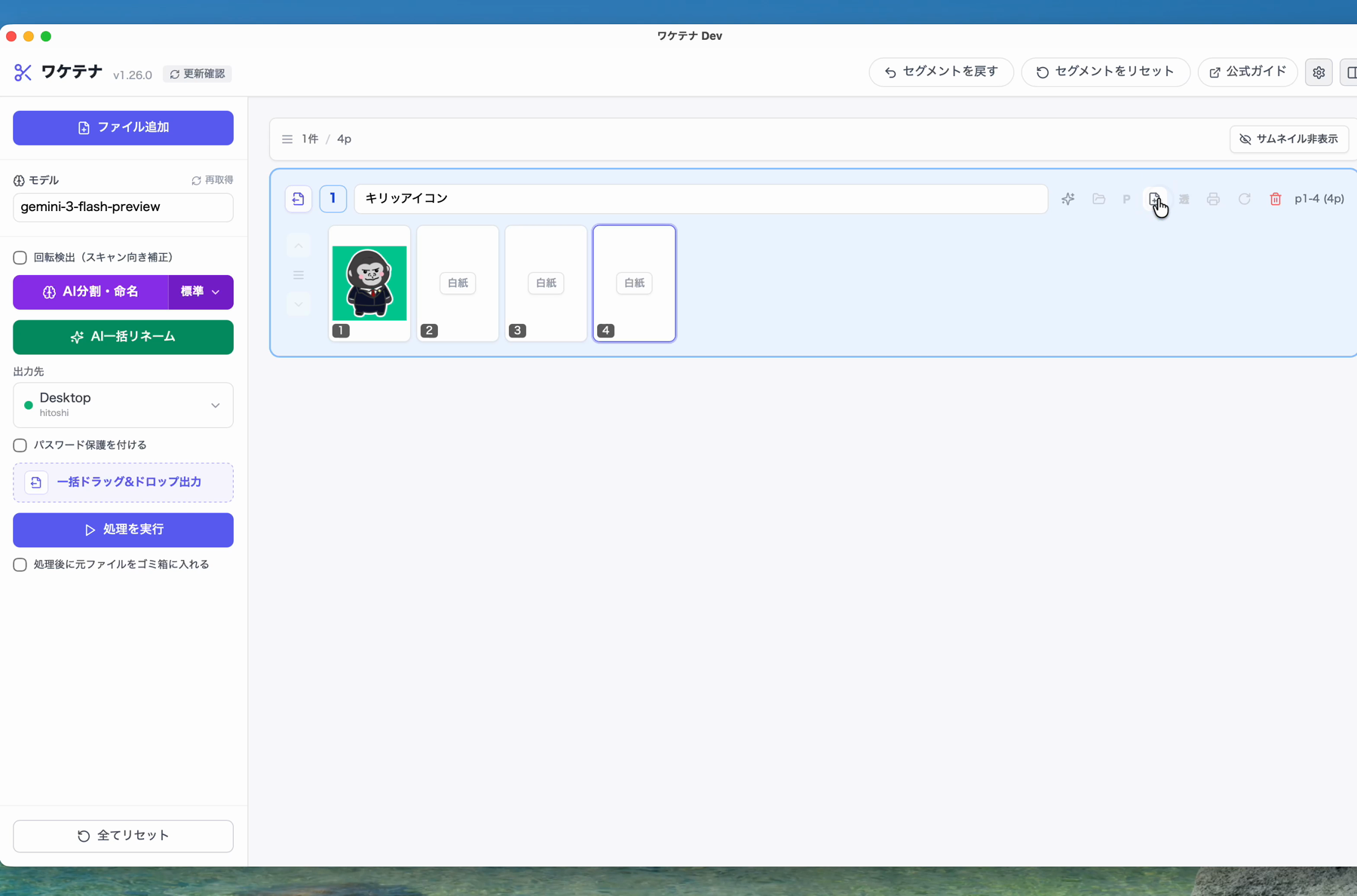Move segment down with chevron-down arrow
Image resolution: width=1357 pixels, height=896 pixels.
299,304
